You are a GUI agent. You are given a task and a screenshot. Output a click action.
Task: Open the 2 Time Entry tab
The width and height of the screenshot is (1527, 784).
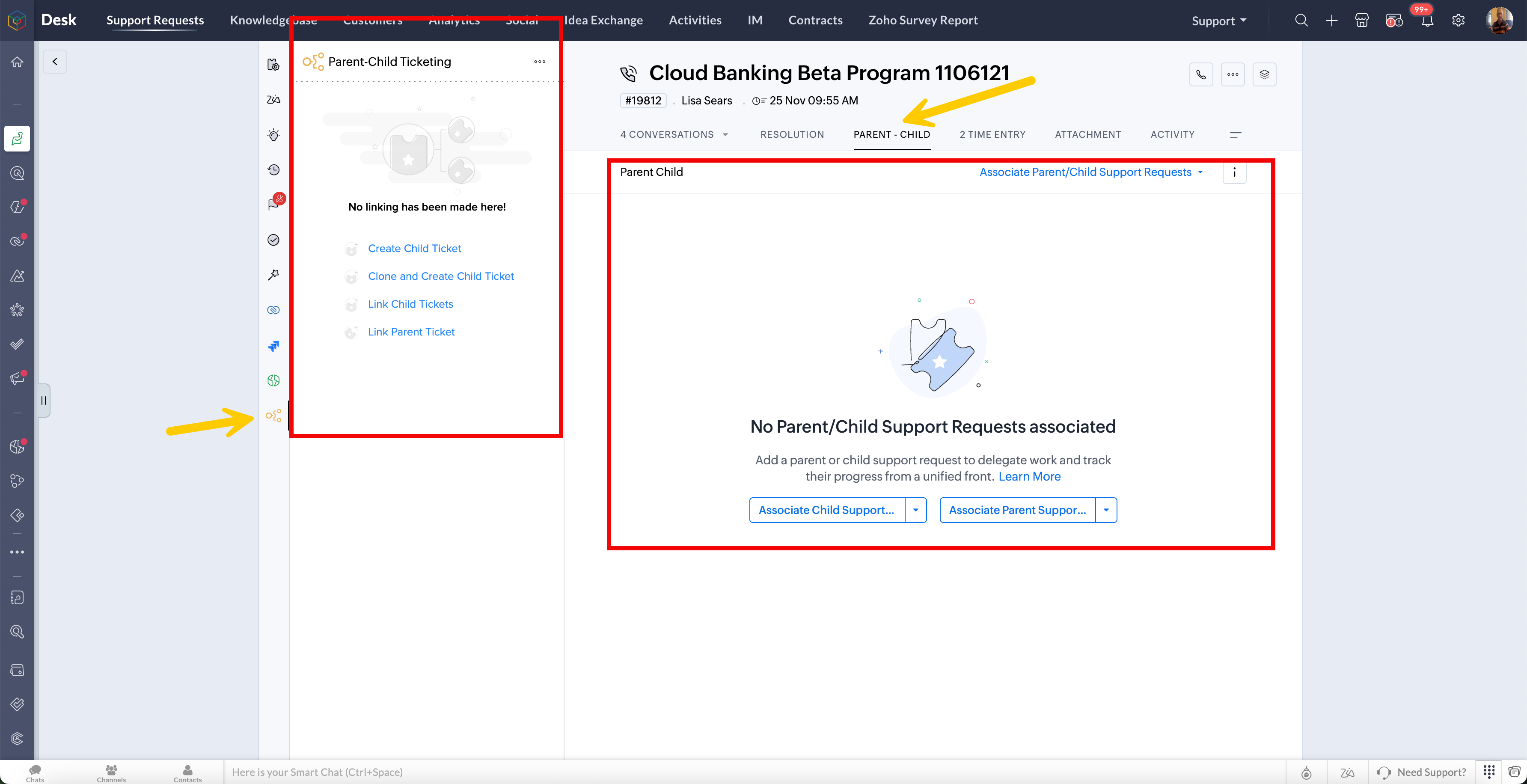(x=992, y=134)
